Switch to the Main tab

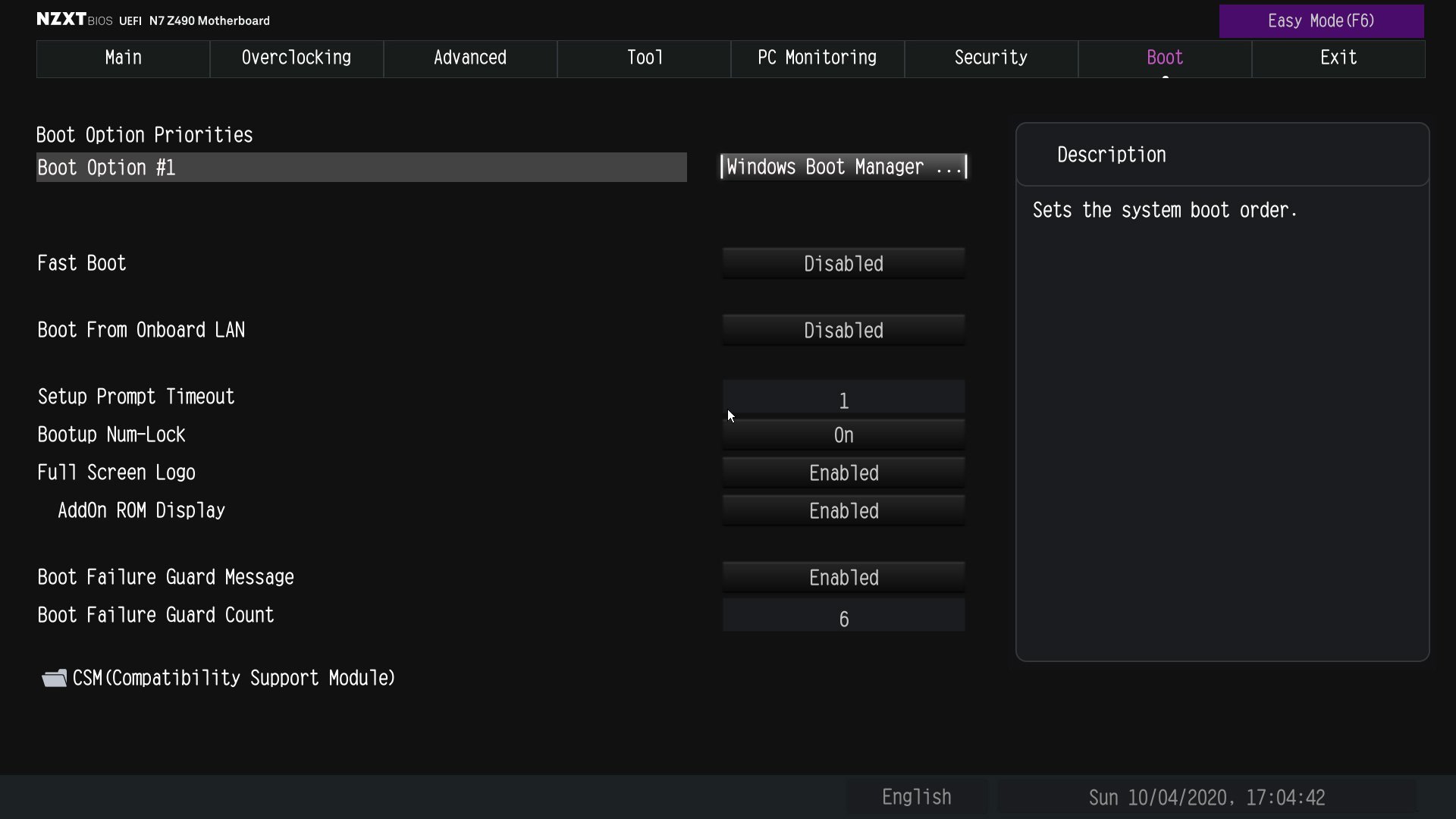click(123, 58)
